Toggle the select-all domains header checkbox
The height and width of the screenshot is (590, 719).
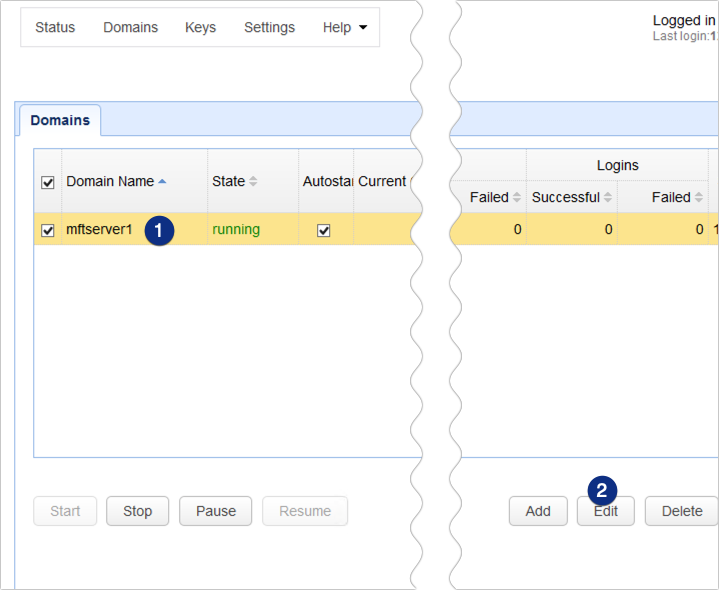47,182
